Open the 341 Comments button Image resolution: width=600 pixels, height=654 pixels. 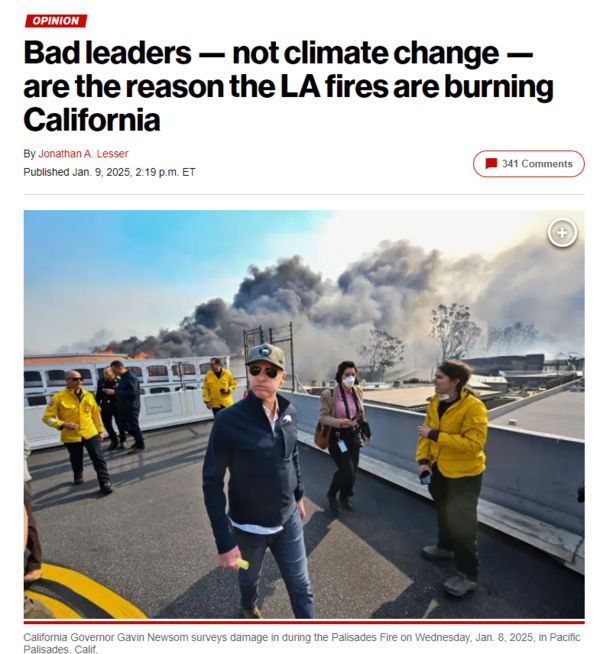click(x=528, y=164)
